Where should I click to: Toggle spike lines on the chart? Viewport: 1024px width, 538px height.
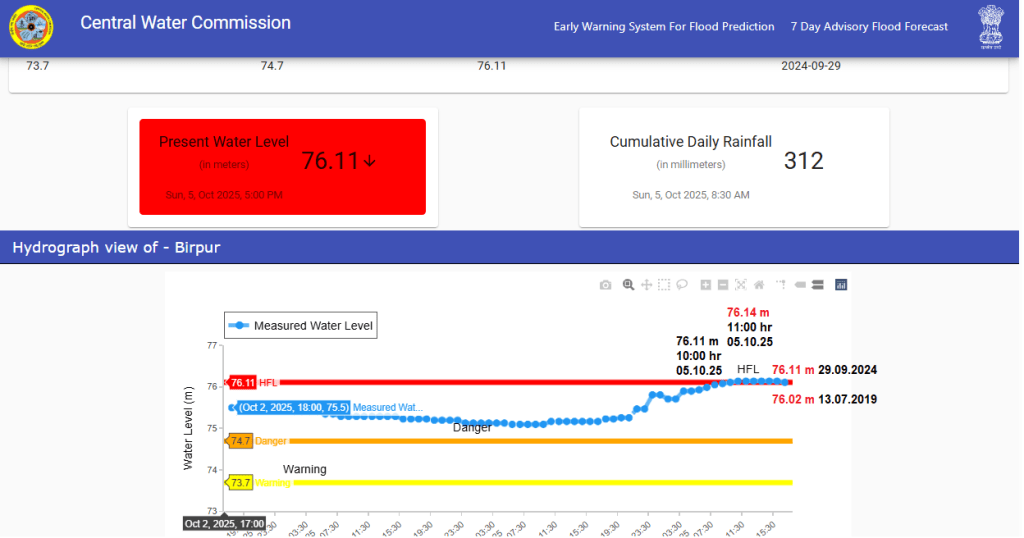point(781,285)
